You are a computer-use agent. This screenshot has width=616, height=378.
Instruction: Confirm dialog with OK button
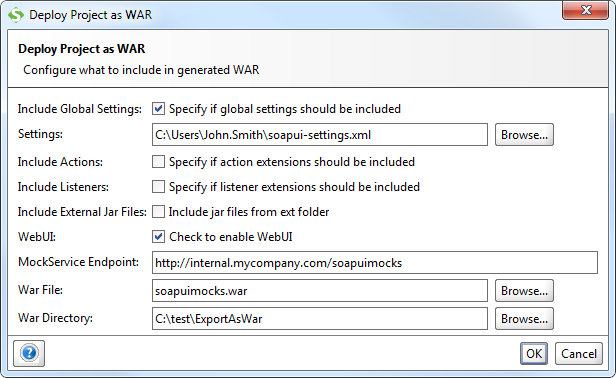point(534,354)
